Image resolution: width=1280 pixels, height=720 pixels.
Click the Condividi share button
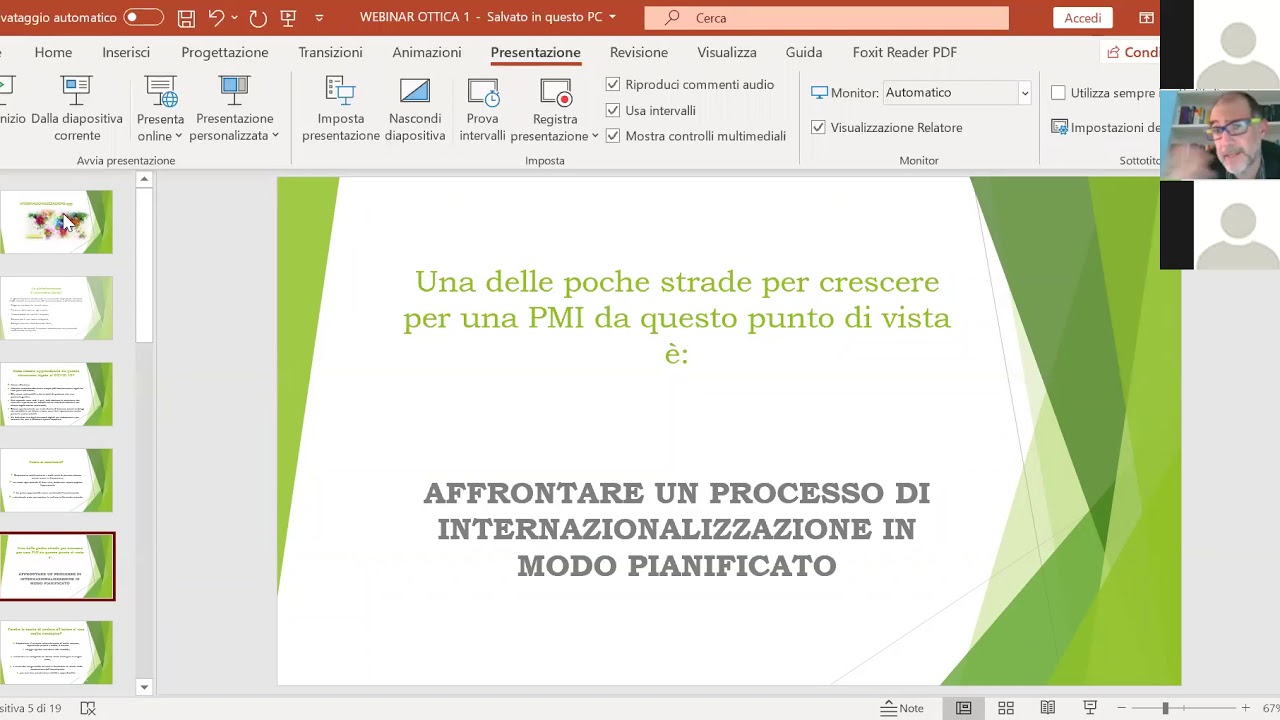pos(1131,52)
